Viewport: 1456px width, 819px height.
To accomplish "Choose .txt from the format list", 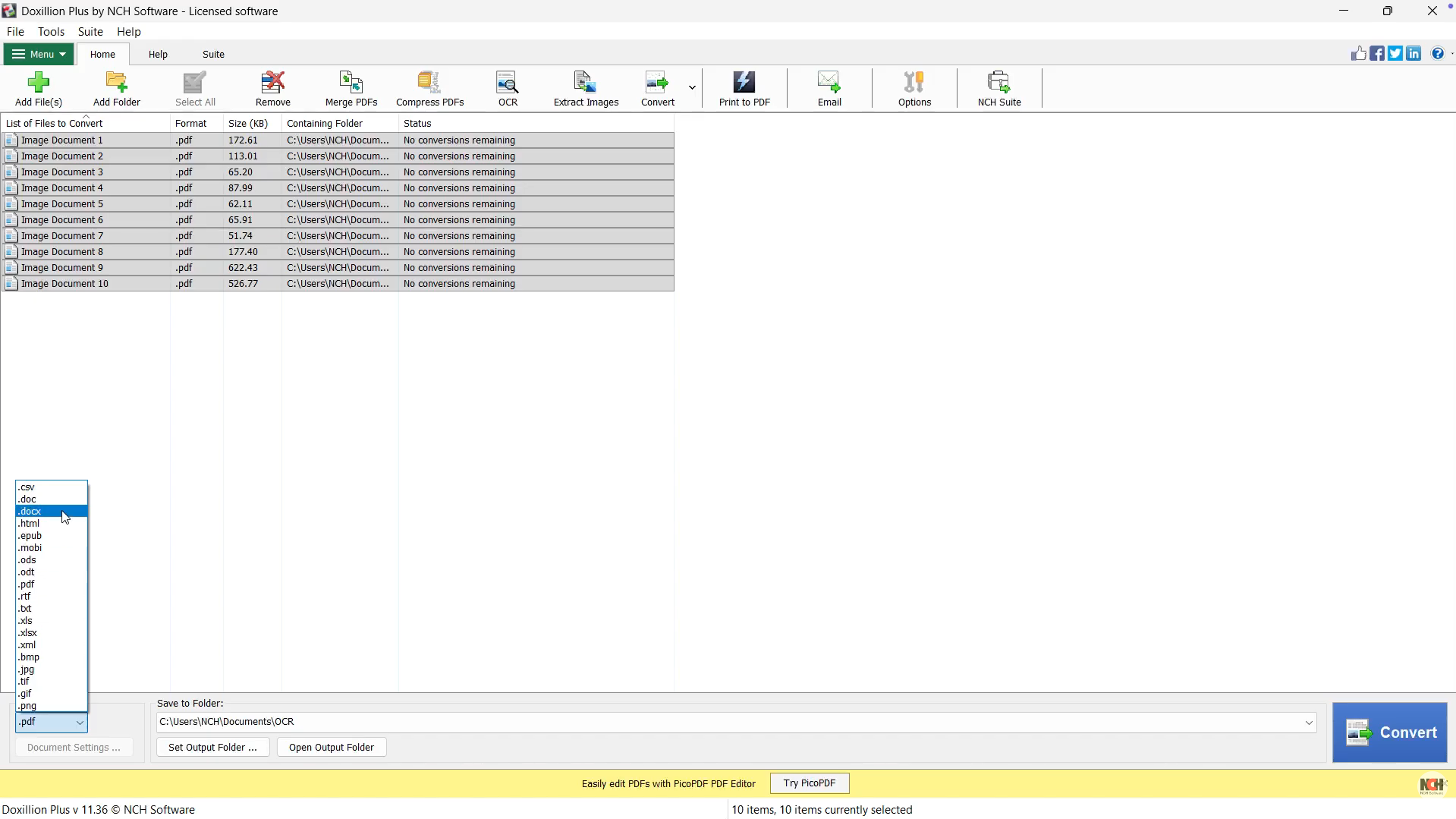I will click(x=52, y=609).
